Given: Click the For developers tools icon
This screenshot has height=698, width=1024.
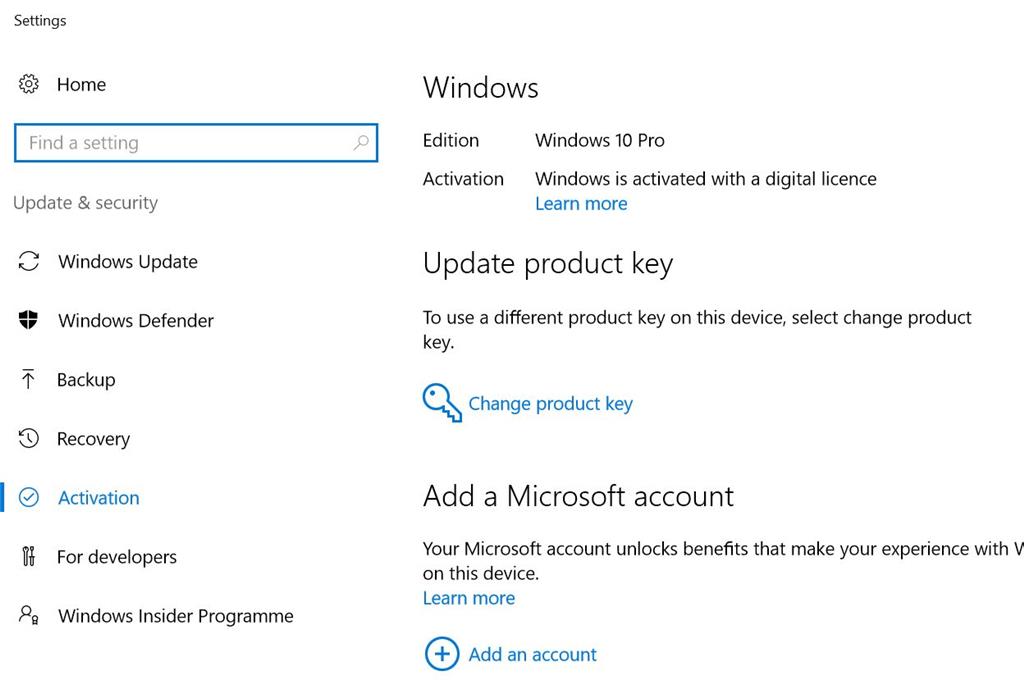Looking at the screenshot, I should point(28,556).
